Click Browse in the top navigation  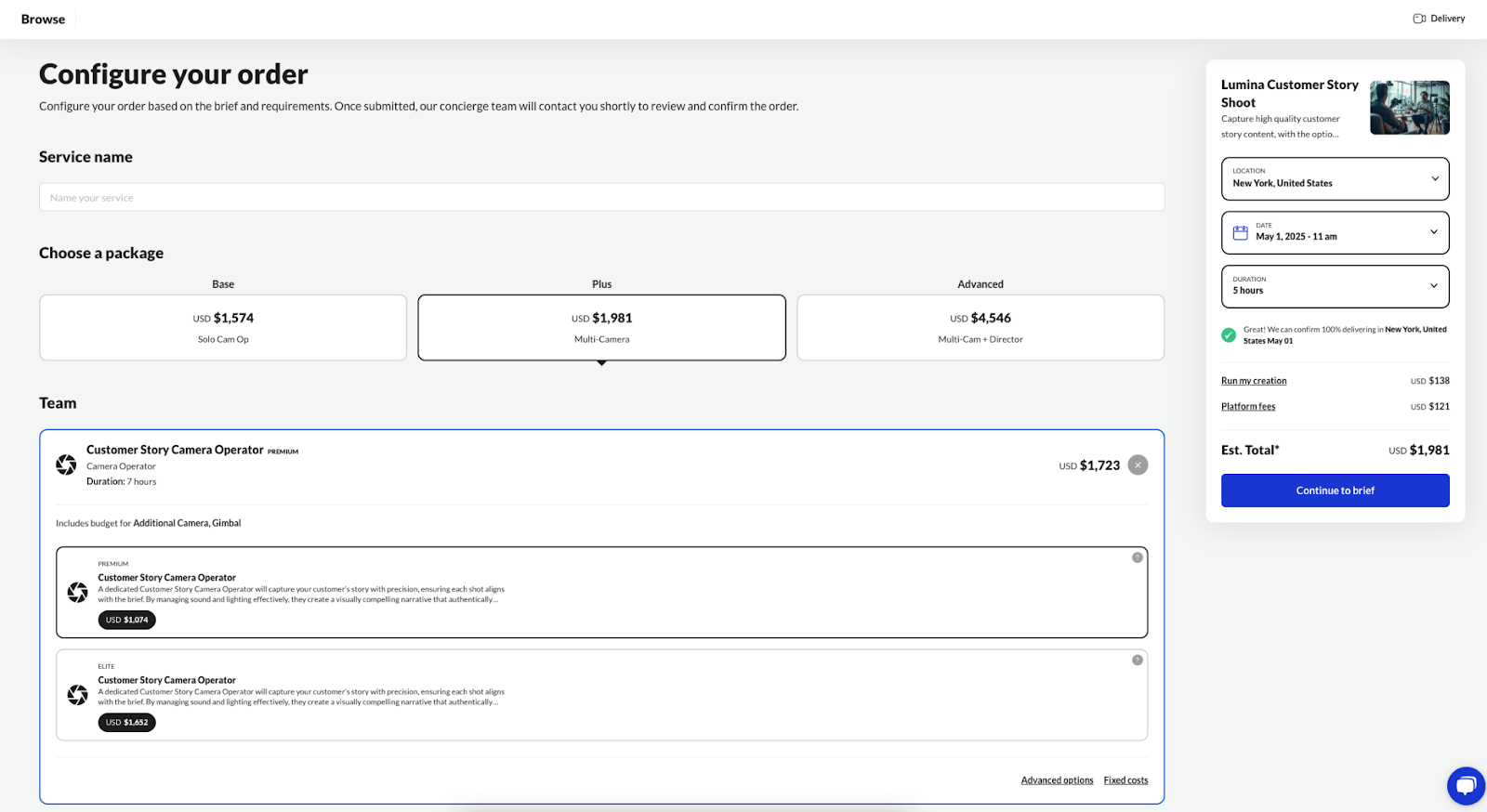coord(43,20)
